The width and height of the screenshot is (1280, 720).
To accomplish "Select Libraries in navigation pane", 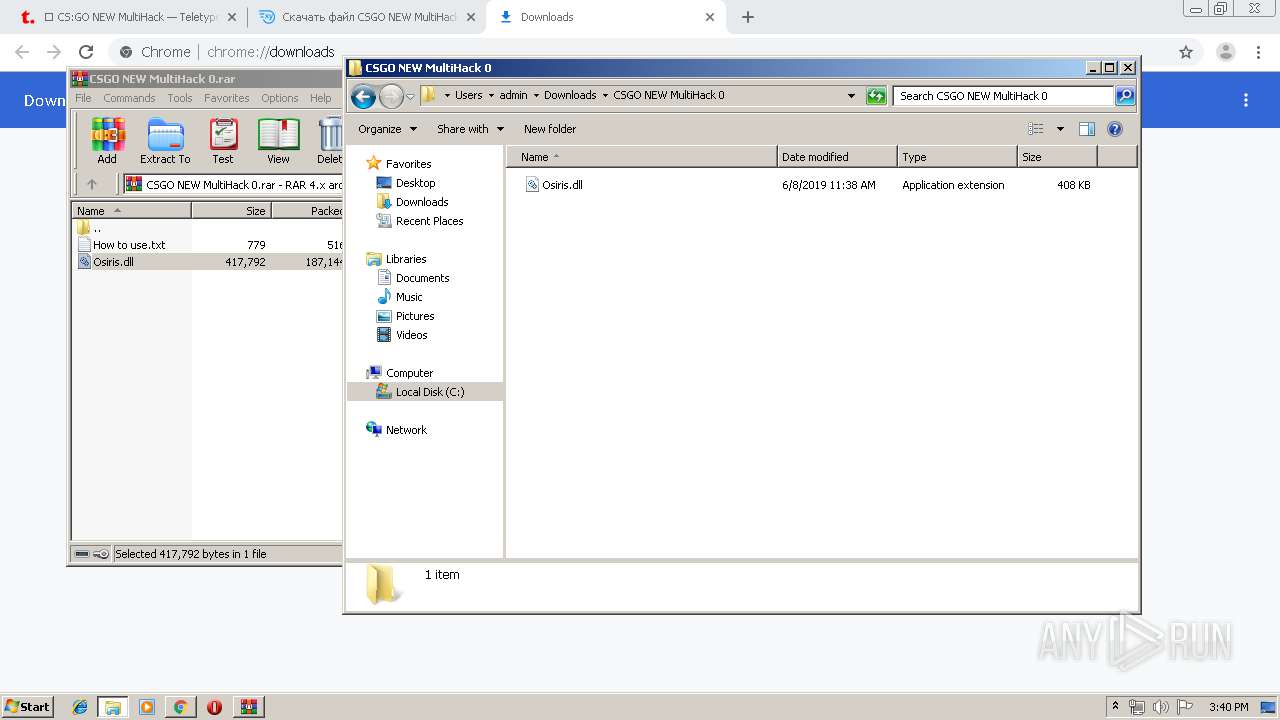I will [397, 259].
